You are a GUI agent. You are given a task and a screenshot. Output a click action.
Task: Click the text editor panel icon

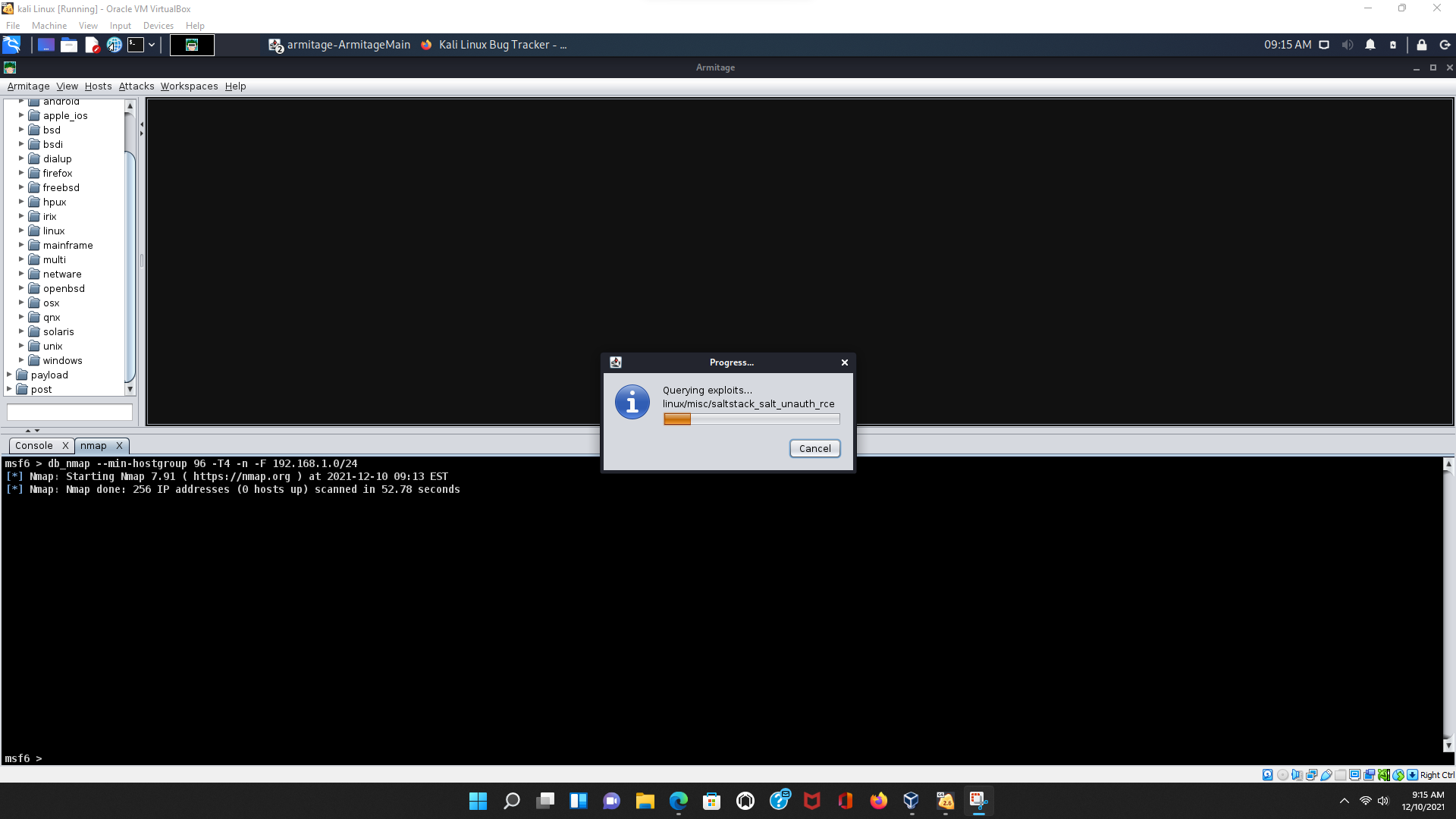tap(92, 45)
